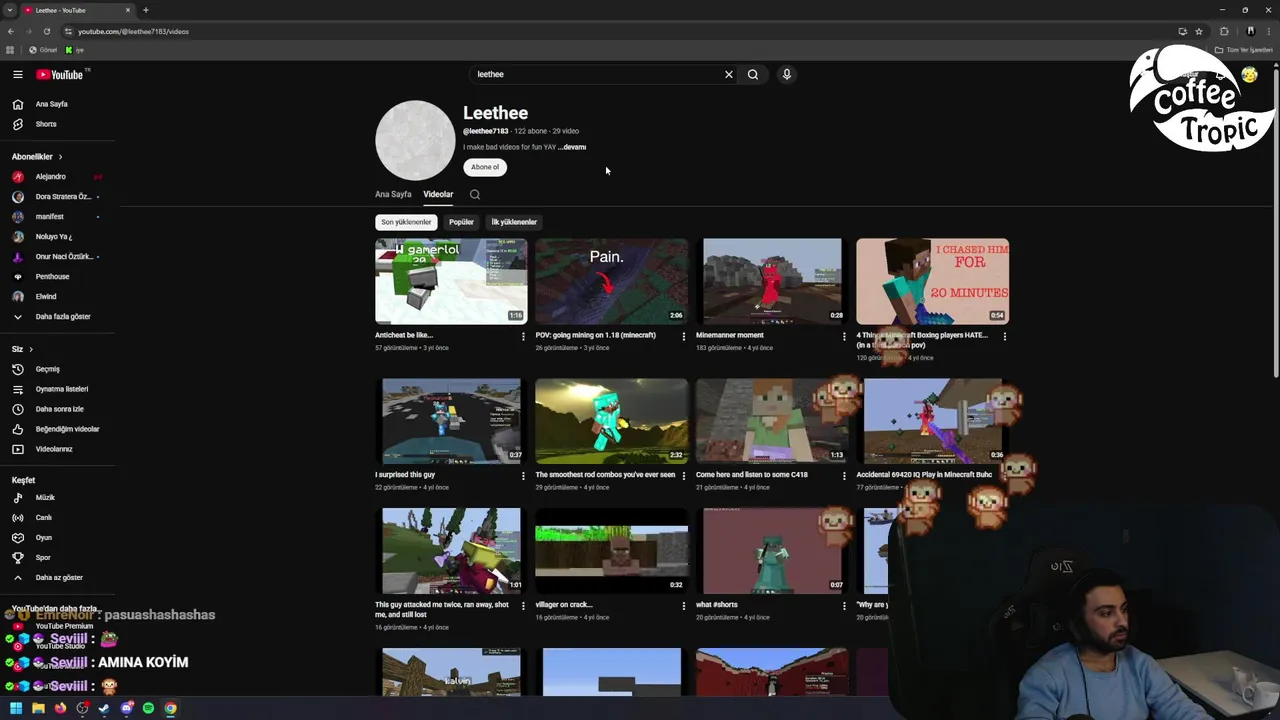Select Son yüklenenler filter chip
Viewport: 1280px width, 720px height.
(406, 222)
